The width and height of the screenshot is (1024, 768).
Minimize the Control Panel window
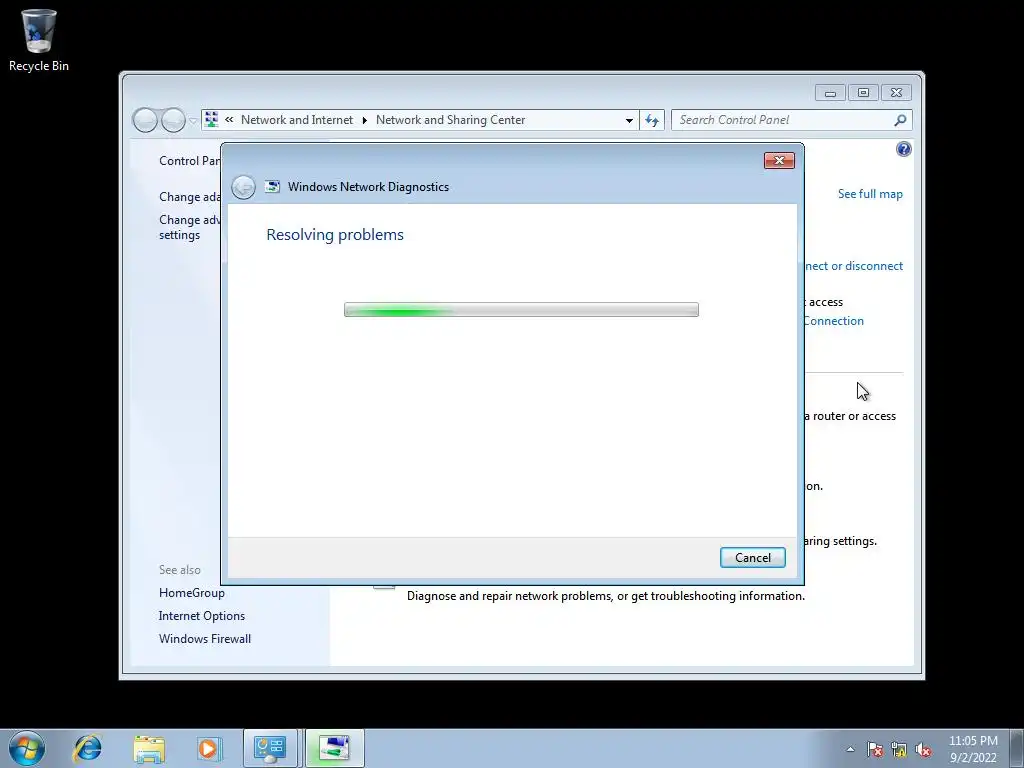pos(830,93)
